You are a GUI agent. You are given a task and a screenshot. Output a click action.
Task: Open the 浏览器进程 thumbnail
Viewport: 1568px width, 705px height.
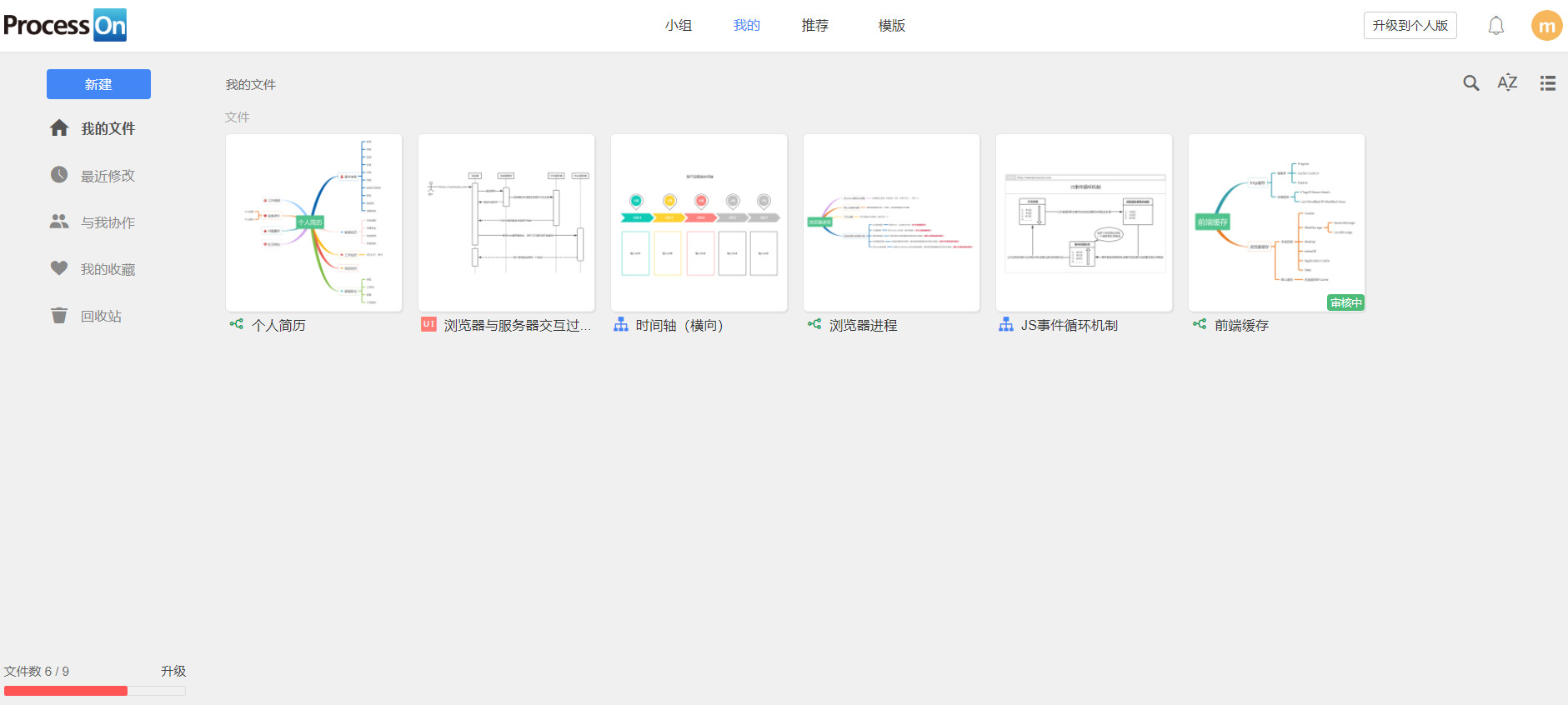pos(892,222)
